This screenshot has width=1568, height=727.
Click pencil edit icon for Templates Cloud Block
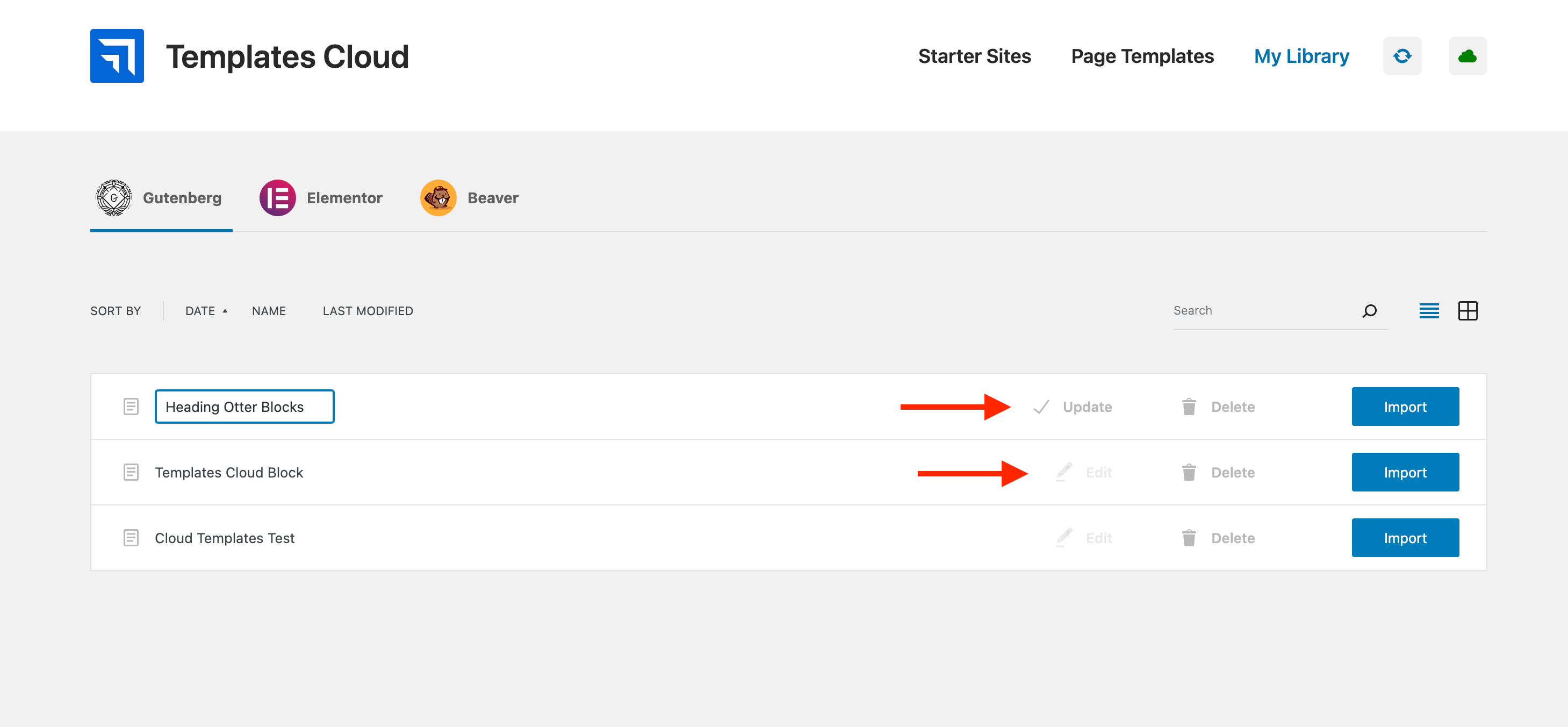tap(1064, 472)
